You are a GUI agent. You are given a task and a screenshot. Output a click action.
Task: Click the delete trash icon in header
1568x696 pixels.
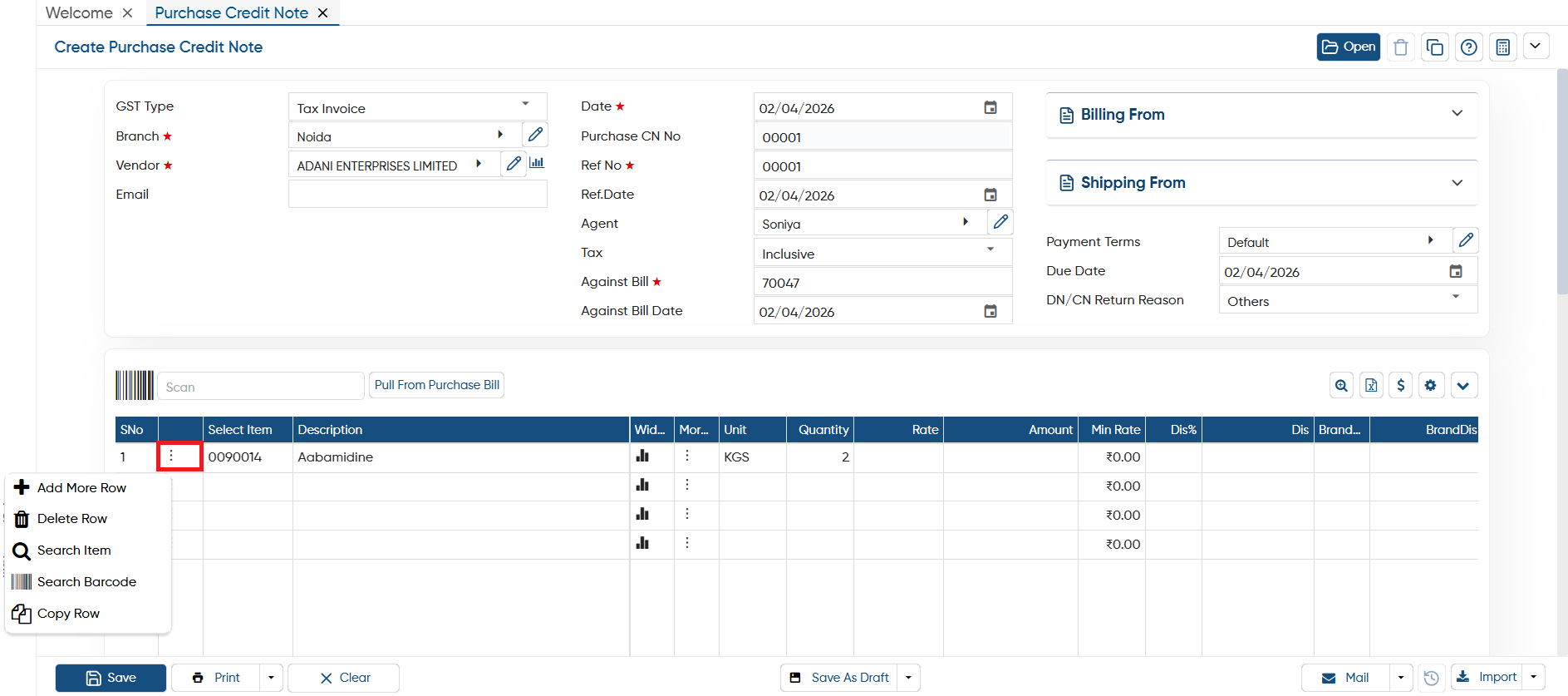tap(1400, 47)
